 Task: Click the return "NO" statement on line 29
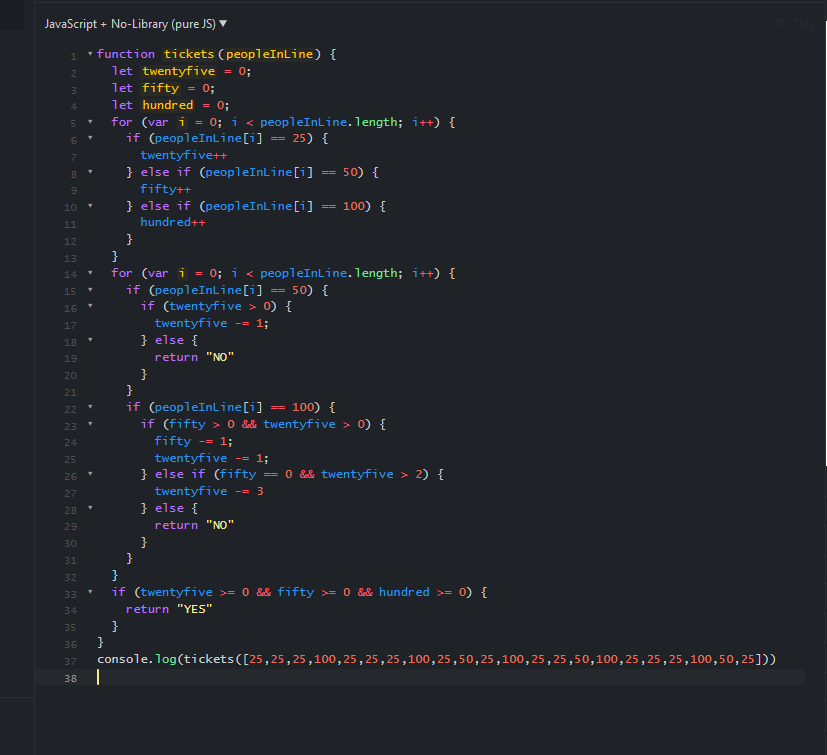click(194, 525)
